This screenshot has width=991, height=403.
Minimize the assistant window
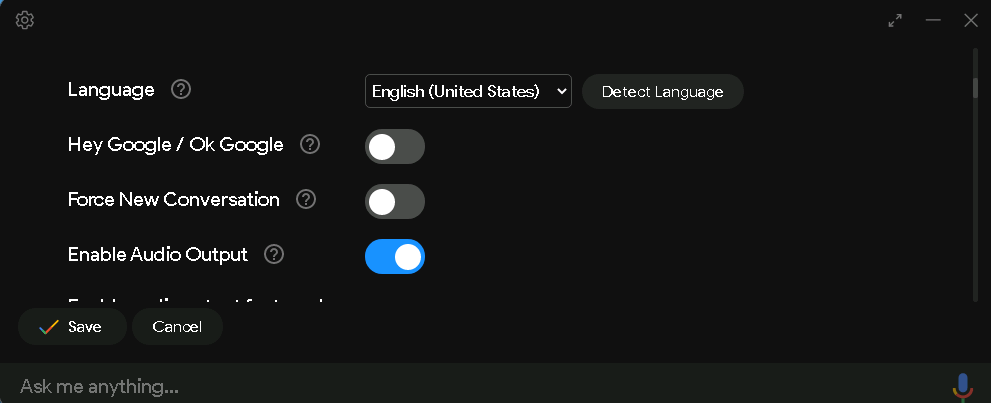pyautogui.click(x=933, y=20)
